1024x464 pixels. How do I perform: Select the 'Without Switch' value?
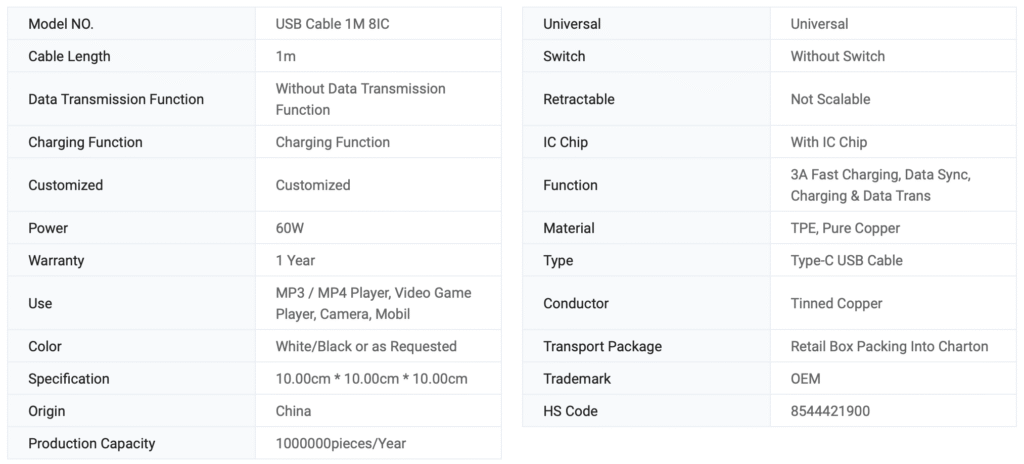tap(837, 56)
